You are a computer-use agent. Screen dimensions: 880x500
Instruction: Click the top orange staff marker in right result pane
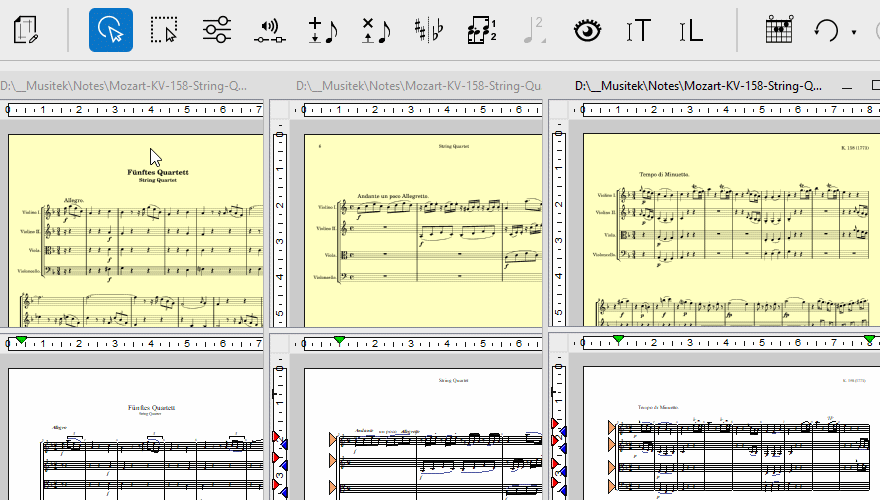pos(612,428)
